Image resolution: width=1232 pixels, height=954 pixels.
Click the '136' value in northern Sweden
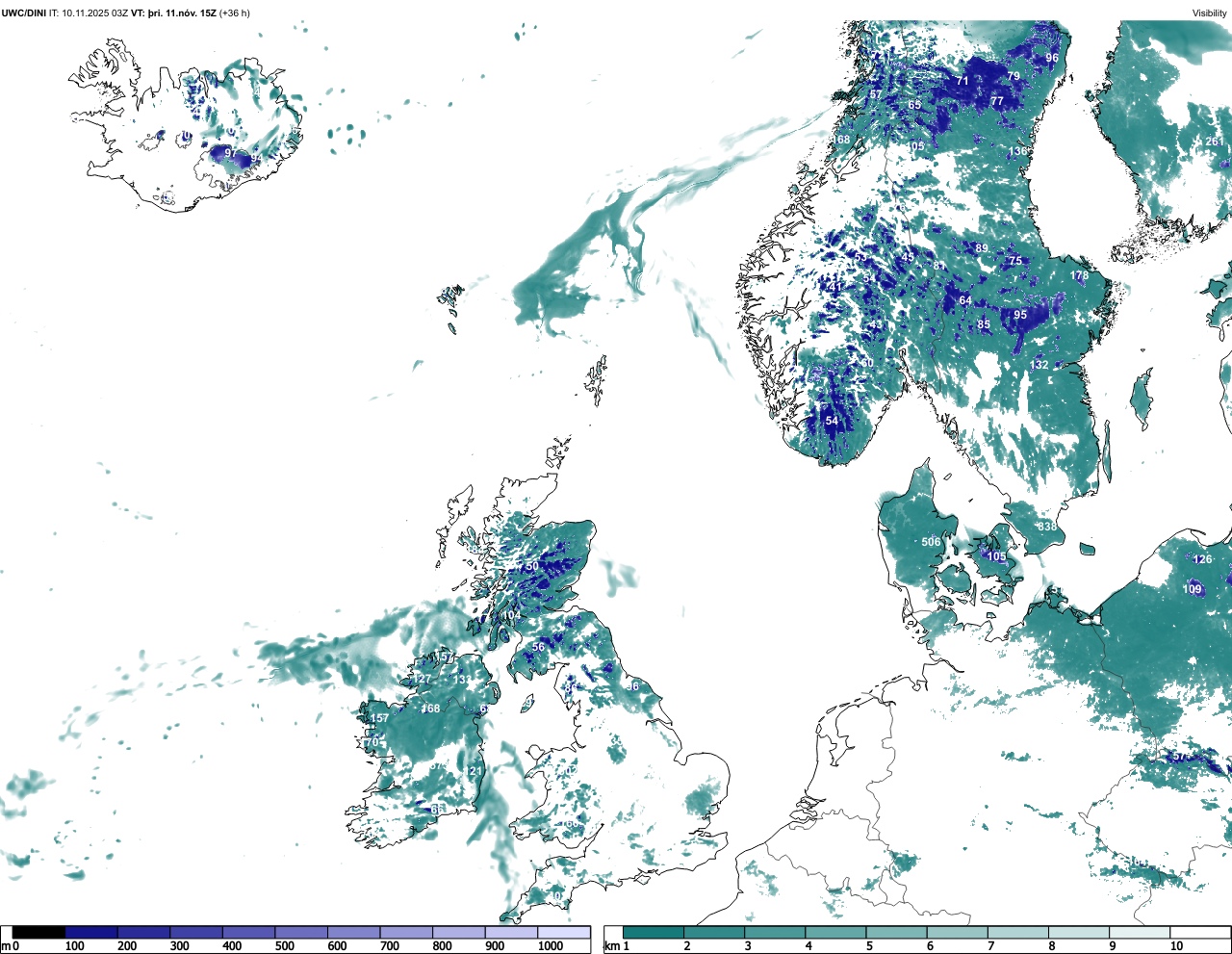click(1018, 151)
